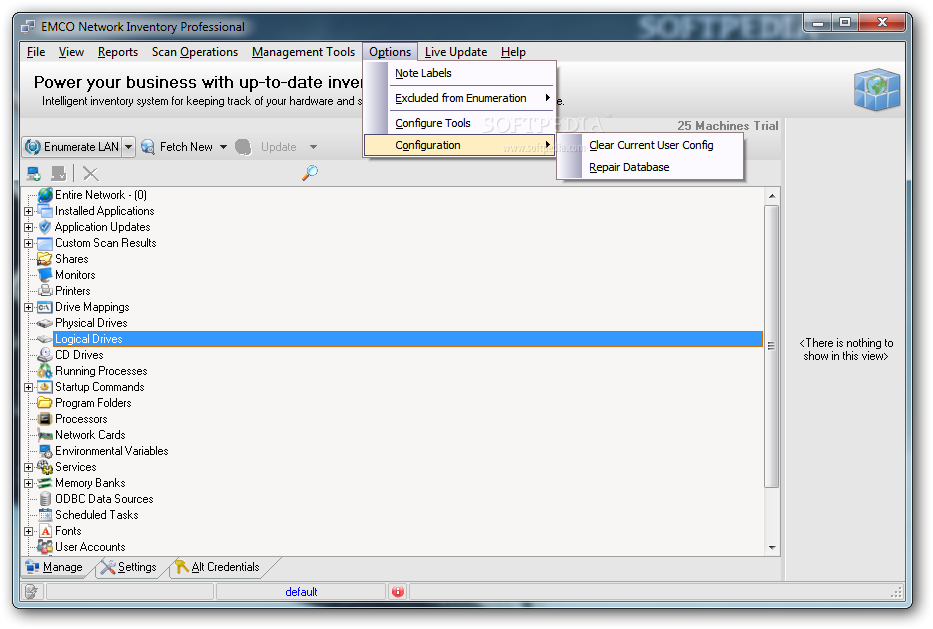933x629 pixels.
Task: Open the View menu
Action: (71, 52)
